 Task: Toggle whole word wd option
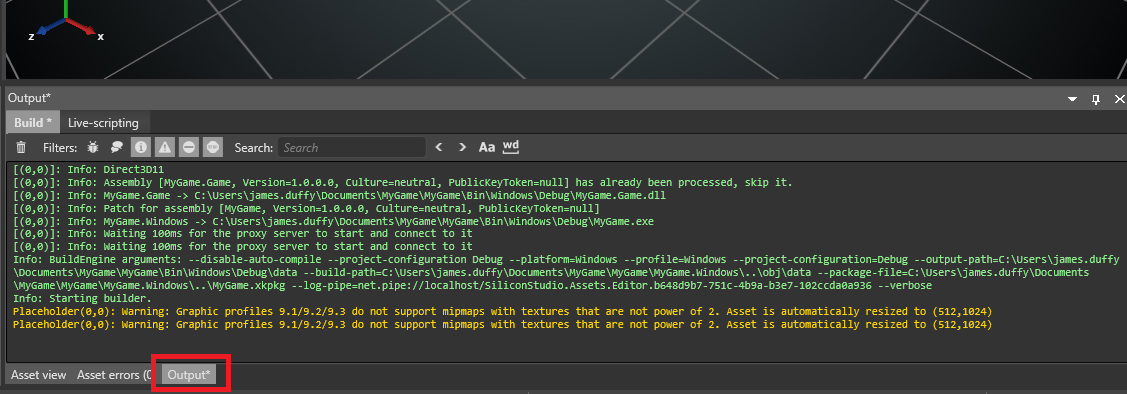point(510,147)
